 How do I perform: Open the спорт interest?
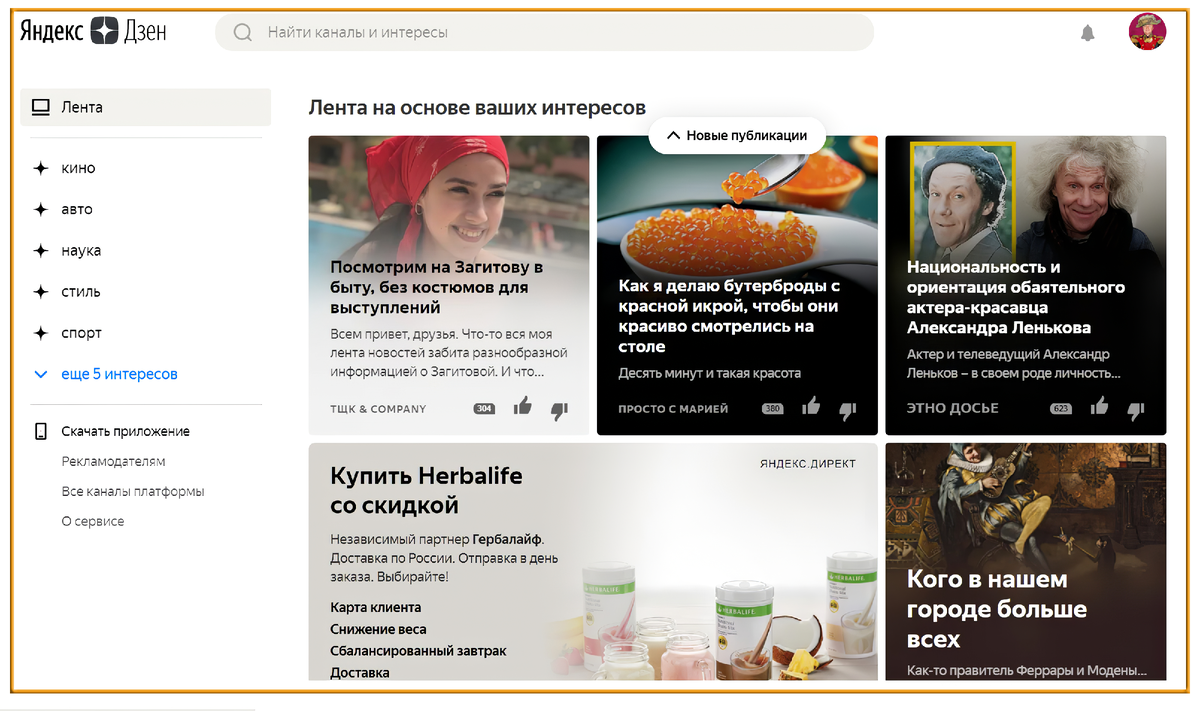tap(82, 333)
